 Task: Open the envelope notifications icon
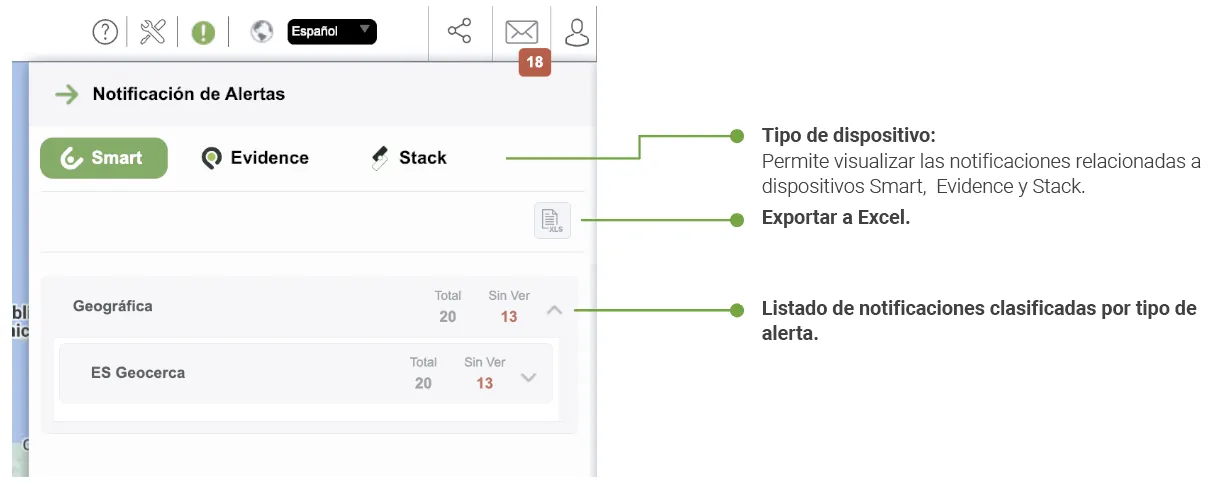(521, 32)
